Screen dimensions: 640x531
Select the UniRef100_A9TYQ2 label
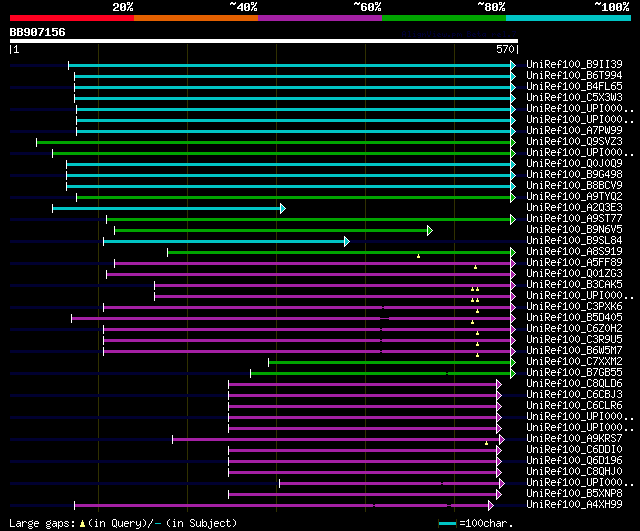point(574,197)
